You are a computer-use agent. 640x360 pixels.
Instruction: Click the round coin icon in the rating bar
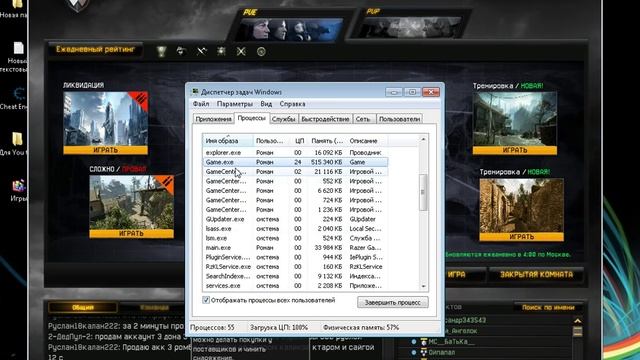click(x=261, y=52)
